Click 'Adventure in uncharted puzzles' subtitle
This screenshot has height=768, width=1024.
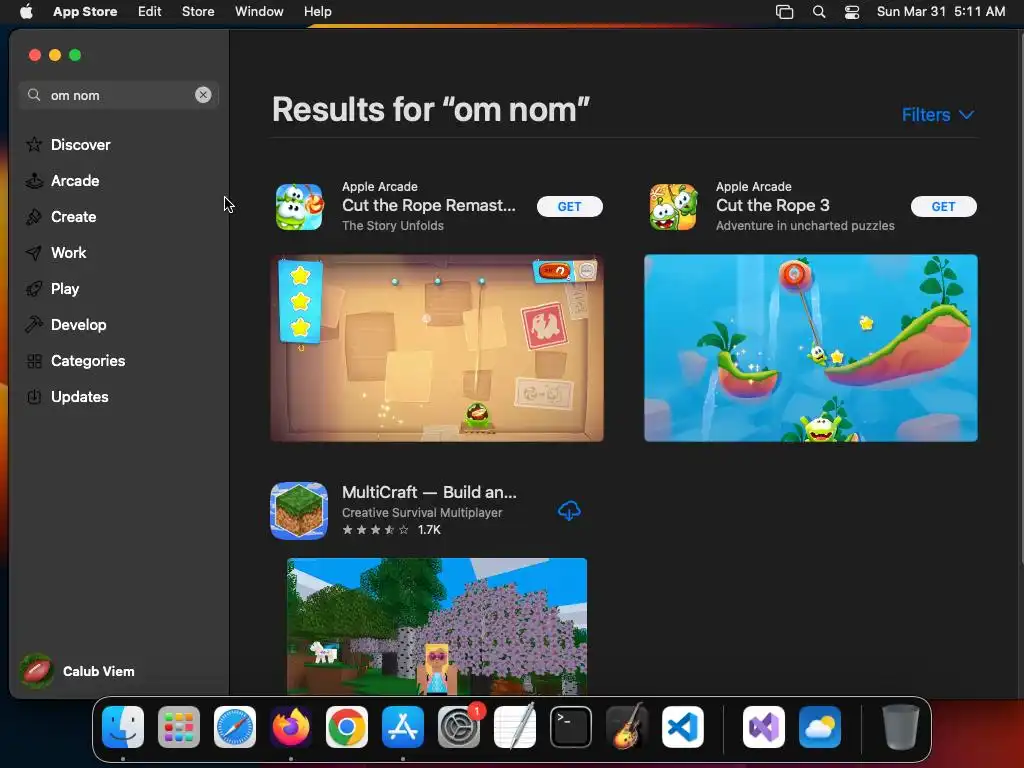coord(805,225)
